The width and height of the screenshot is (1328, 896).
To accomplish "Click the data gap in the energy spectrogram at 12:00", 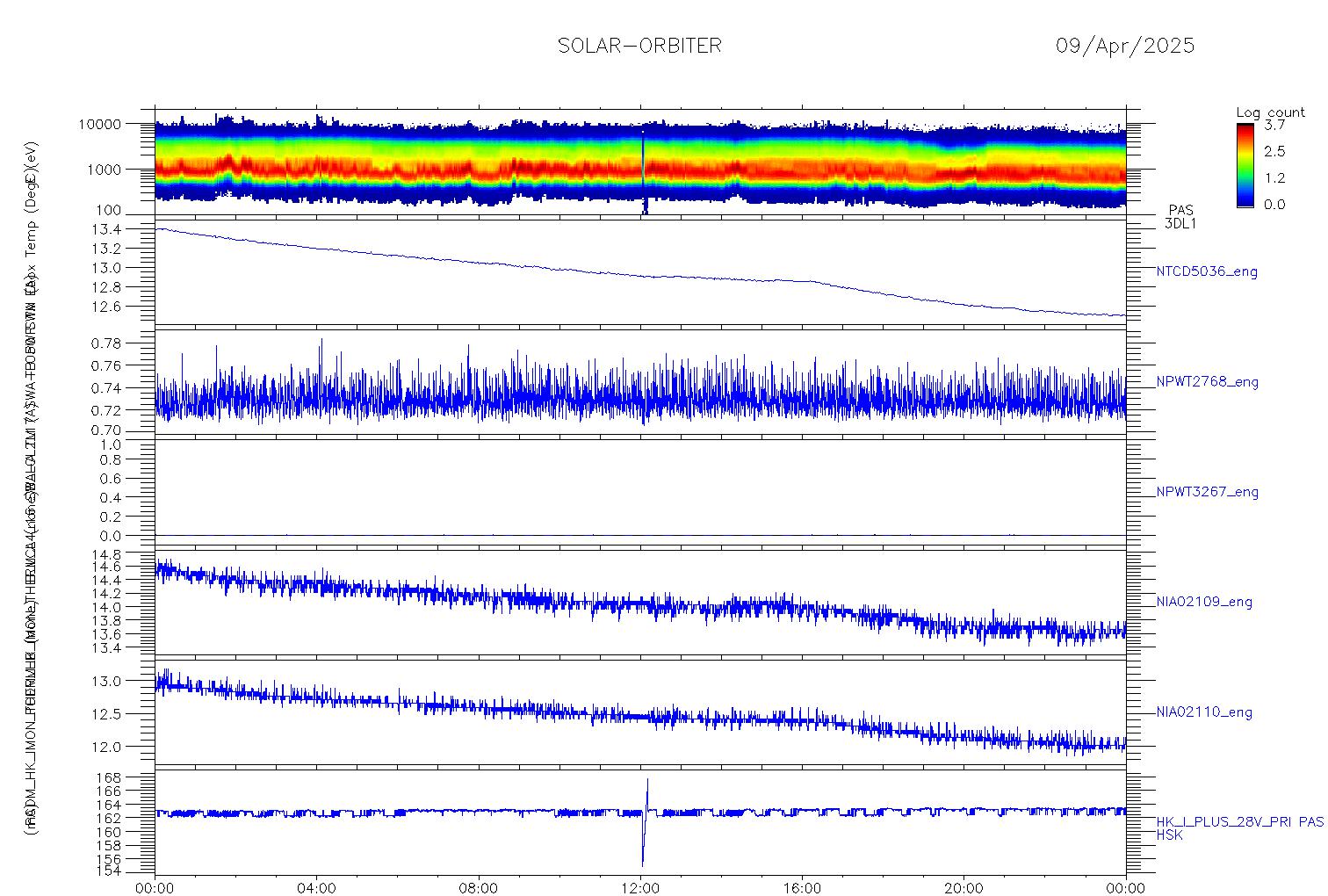I will pos(644,173).
